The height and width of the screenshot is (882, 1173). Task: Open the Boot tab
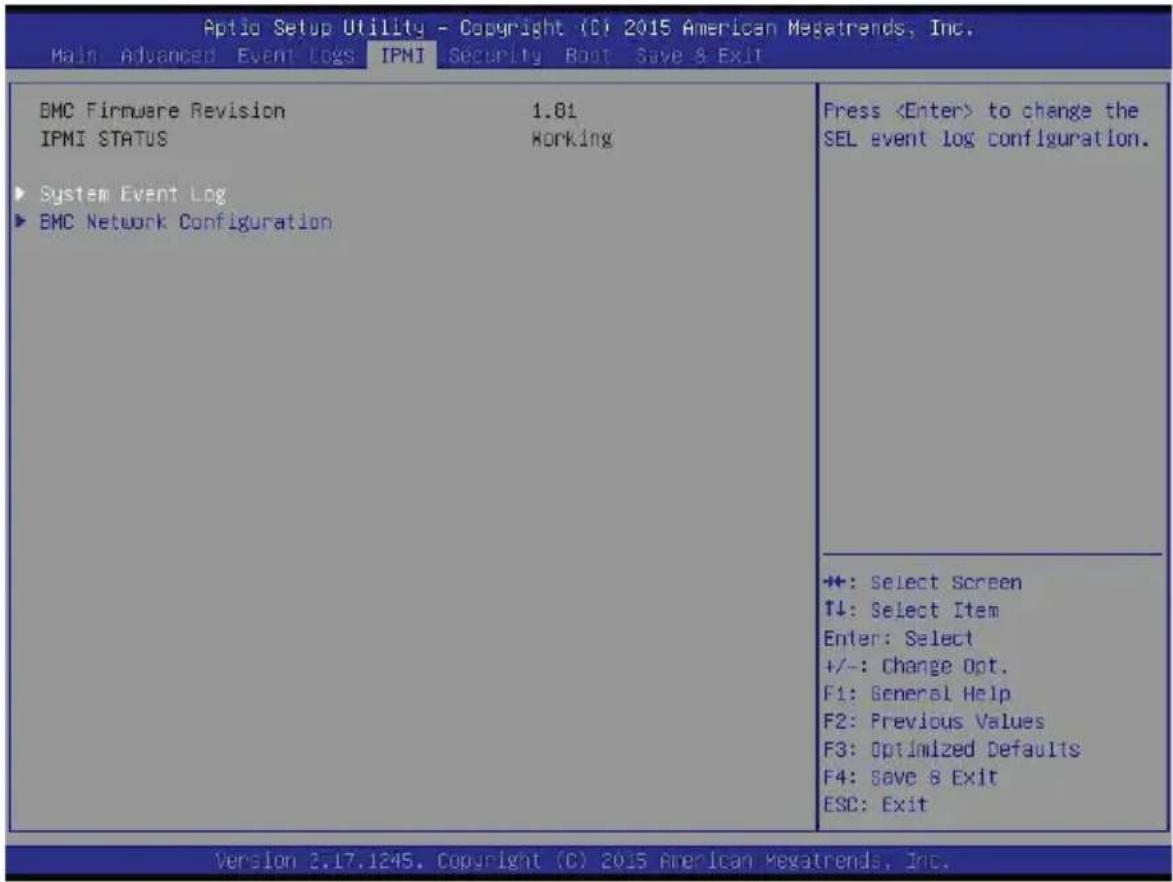588,55
